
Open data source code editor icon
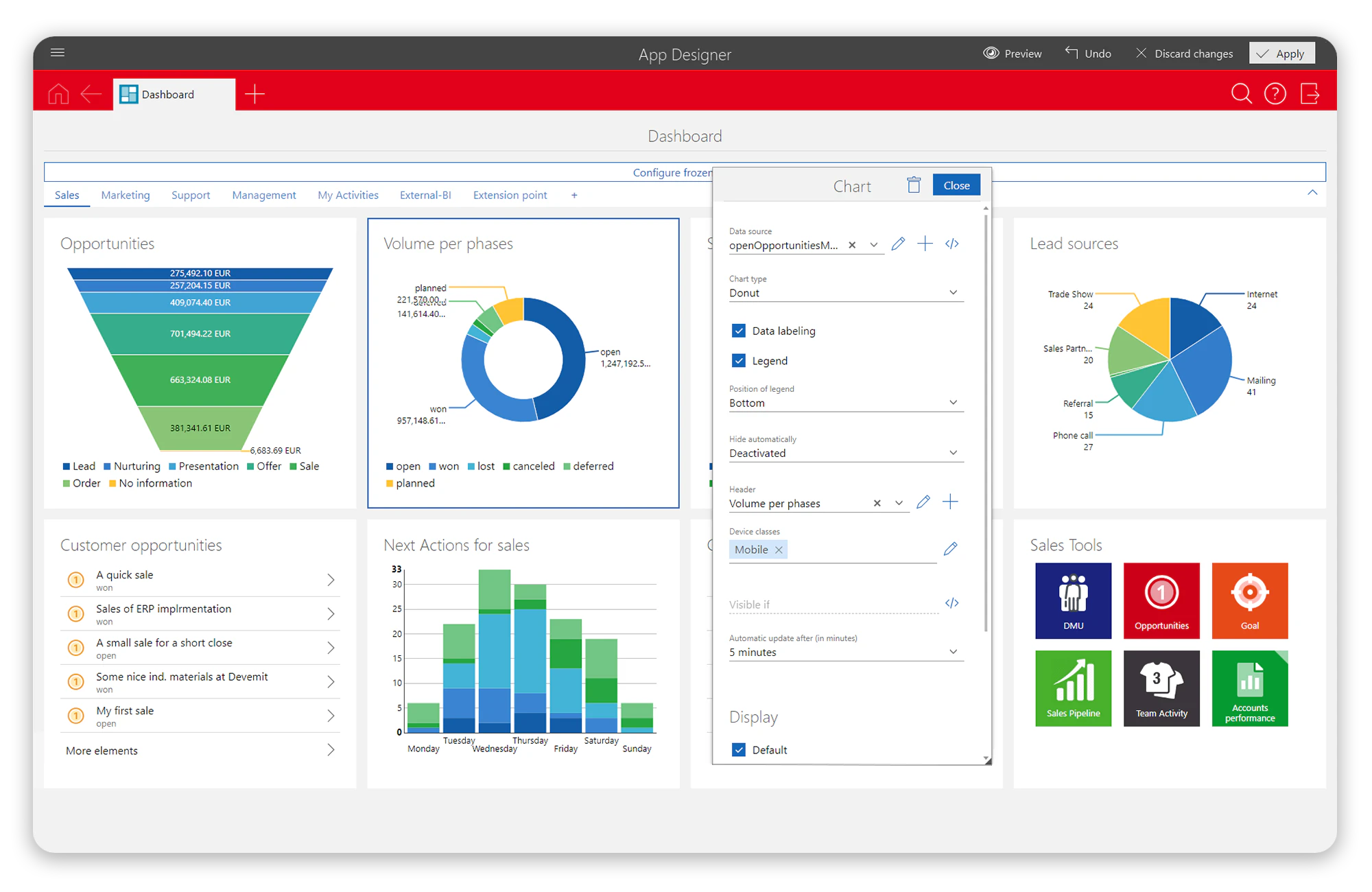point(951,244)
